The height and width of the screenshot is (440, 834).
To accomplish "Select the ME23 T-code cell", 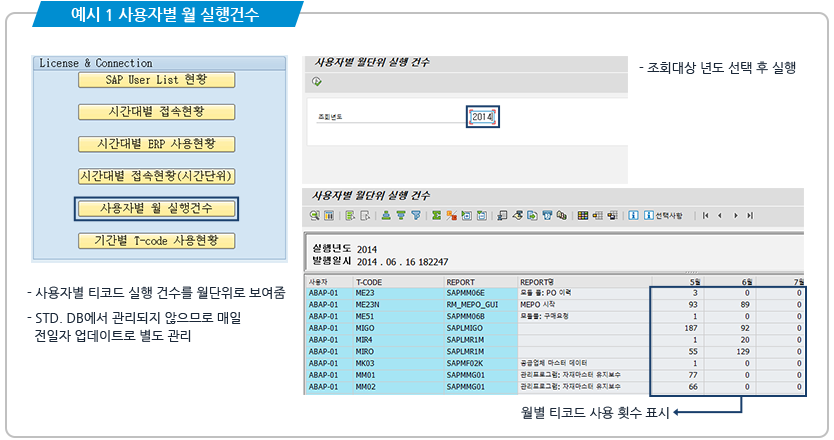I will point(398,293).
